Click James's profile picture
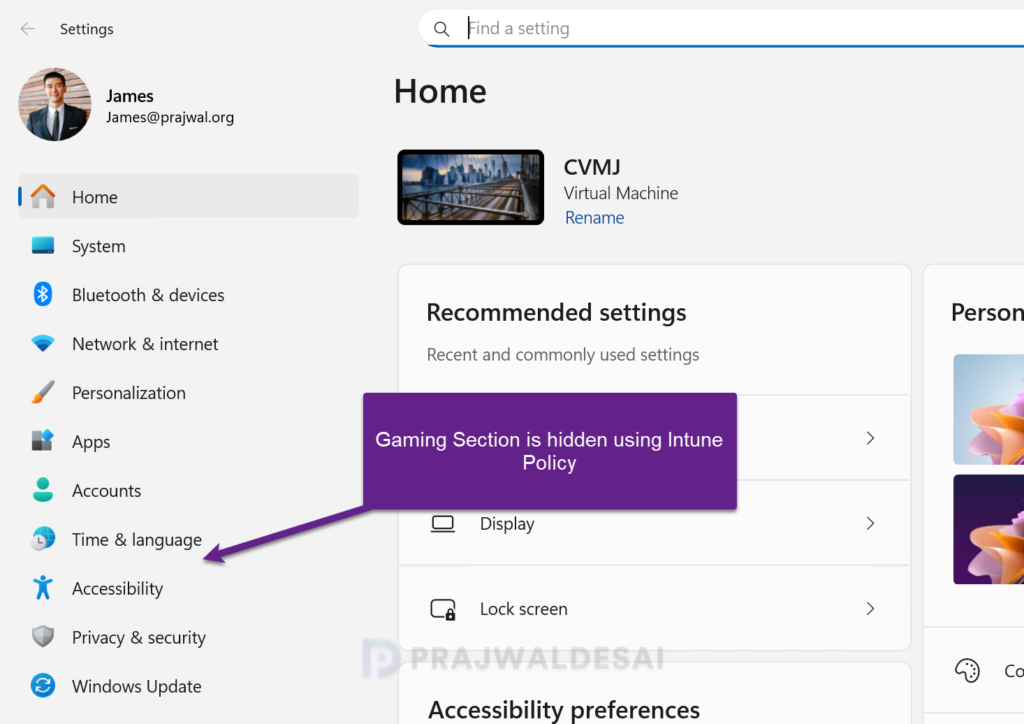The image size is (1024, 724). point(55,104)
